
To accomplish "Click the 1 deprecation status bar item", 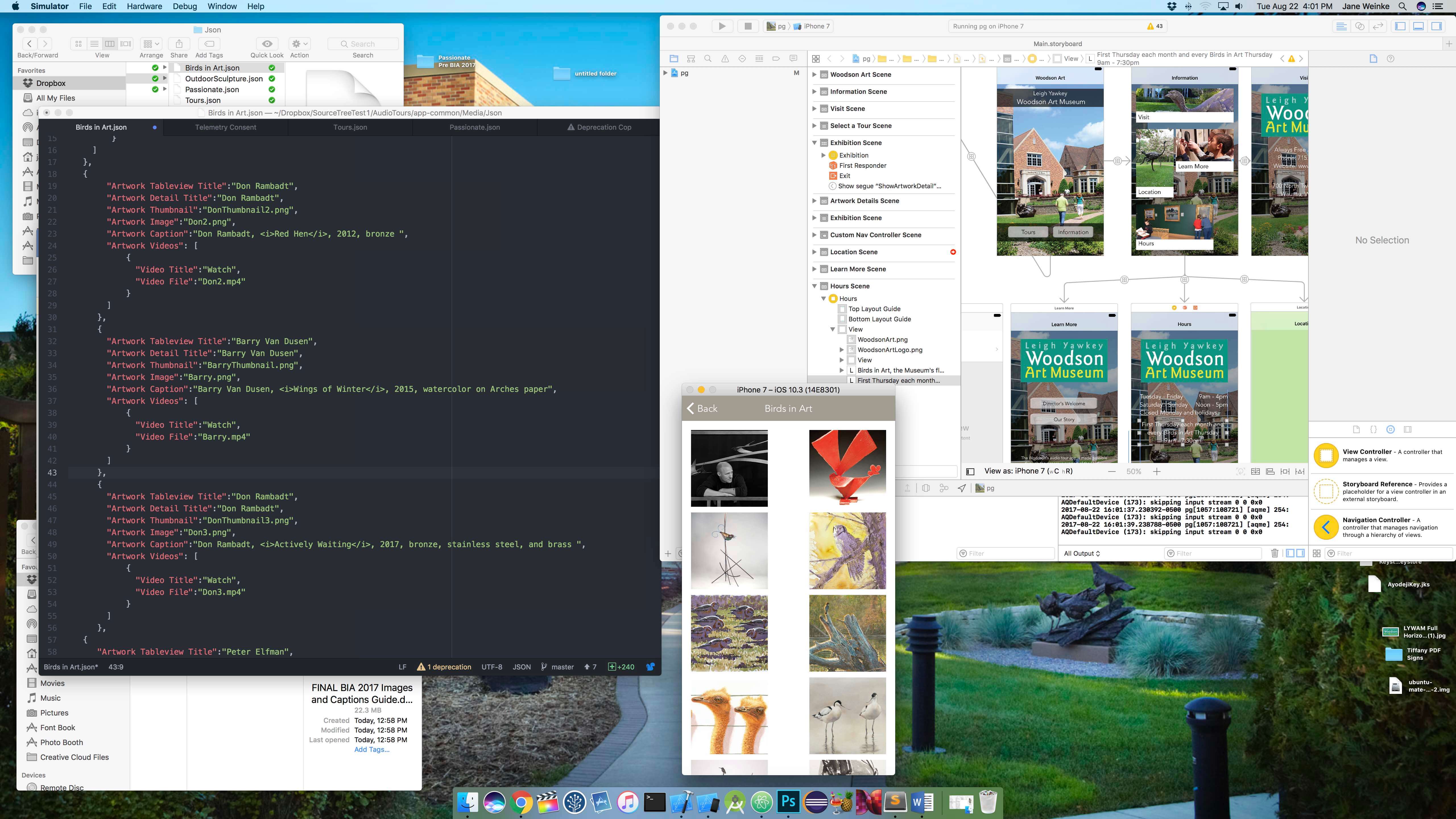I will 444,667.
